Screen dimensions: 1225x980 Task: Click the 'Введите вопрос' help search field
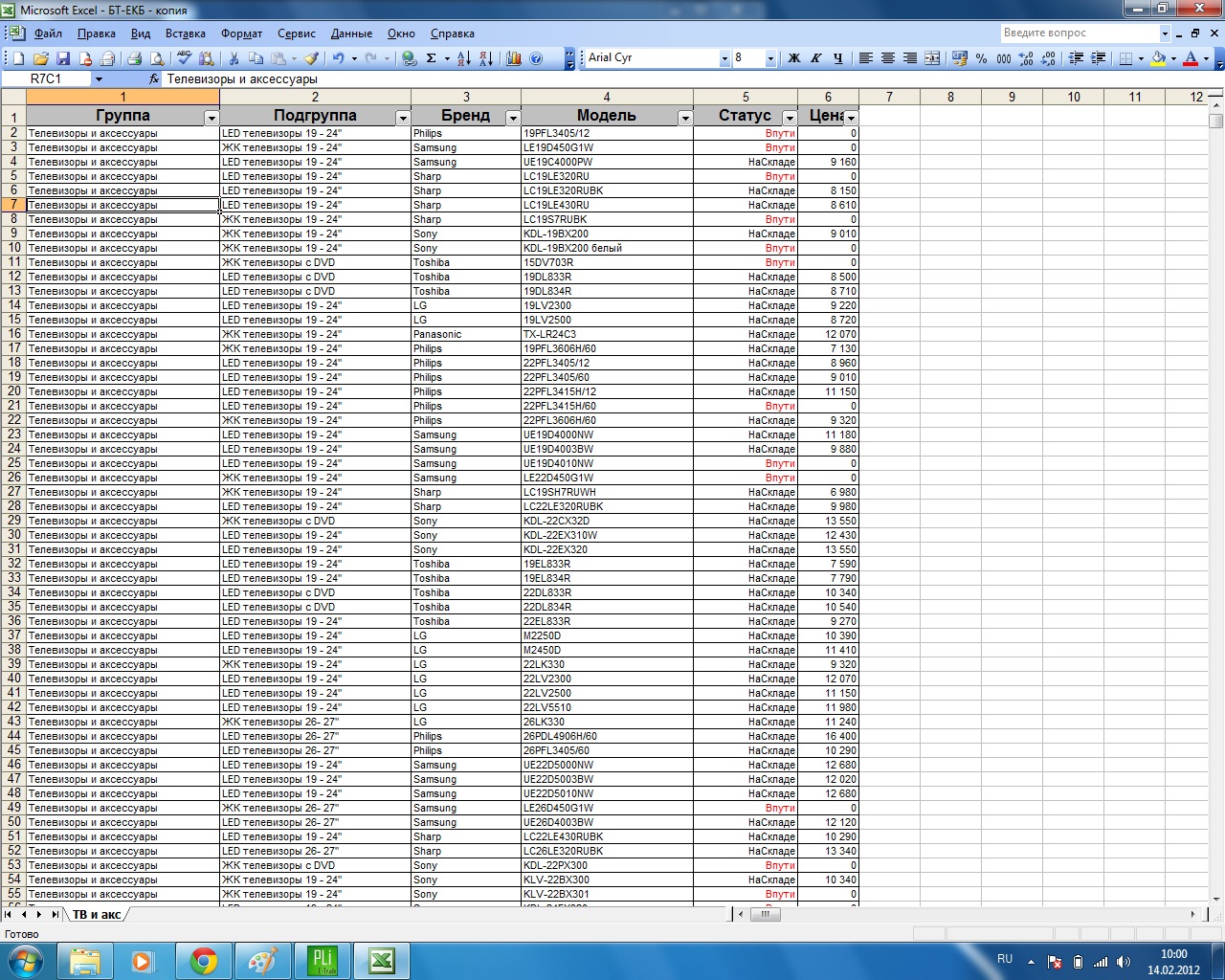(x=1080, y=33)
